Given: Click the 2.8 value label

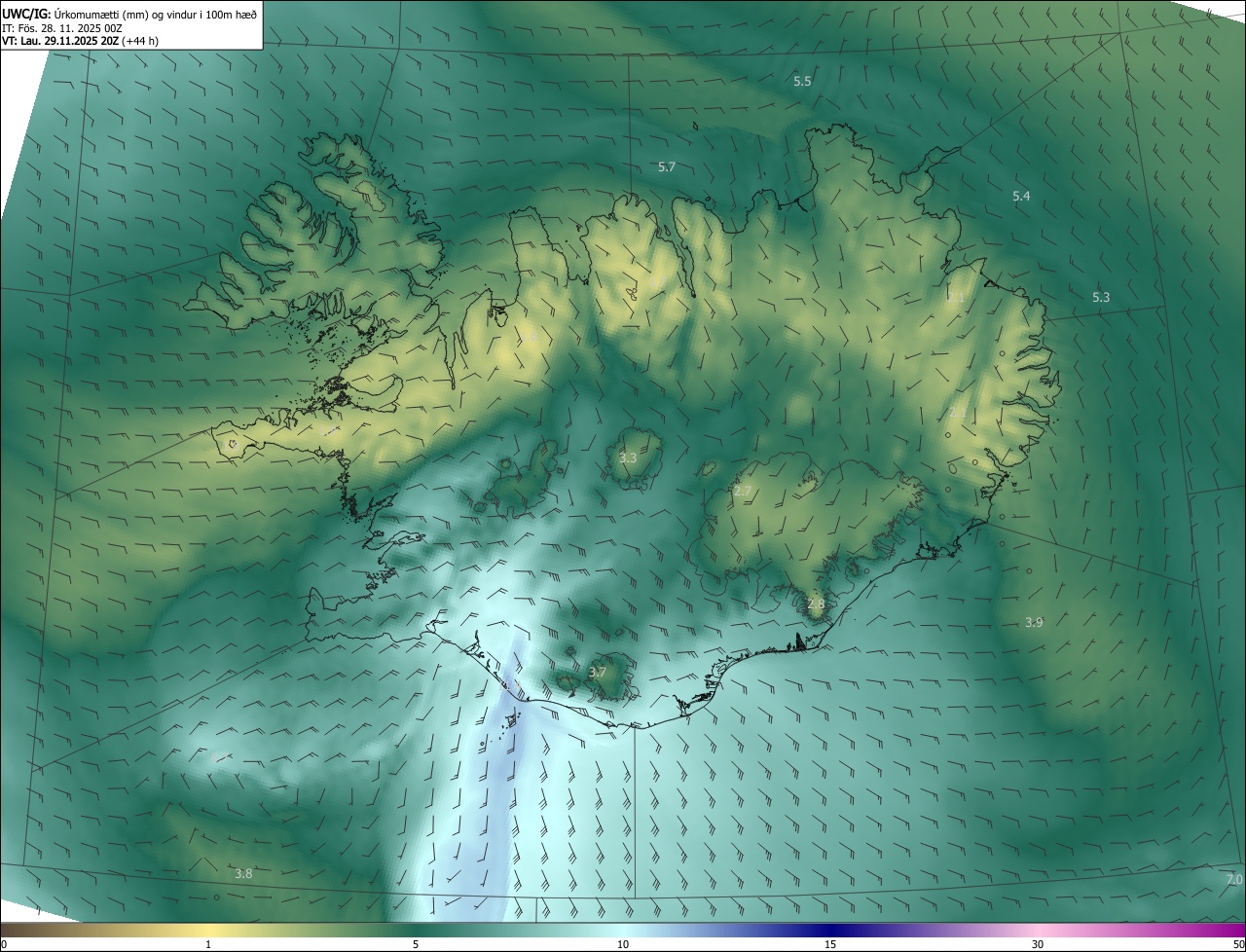Looking at the screenshot, I should point(816,604).
